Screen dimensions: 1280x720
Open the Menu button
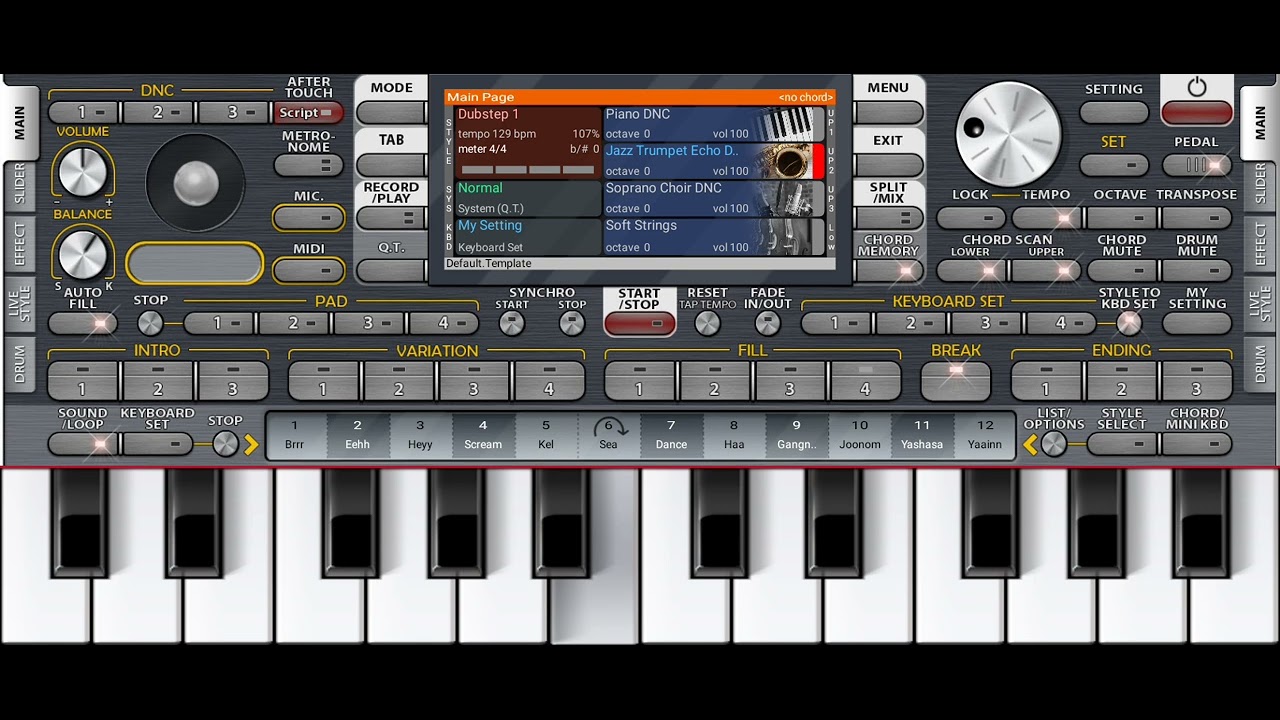coord(888,112)
